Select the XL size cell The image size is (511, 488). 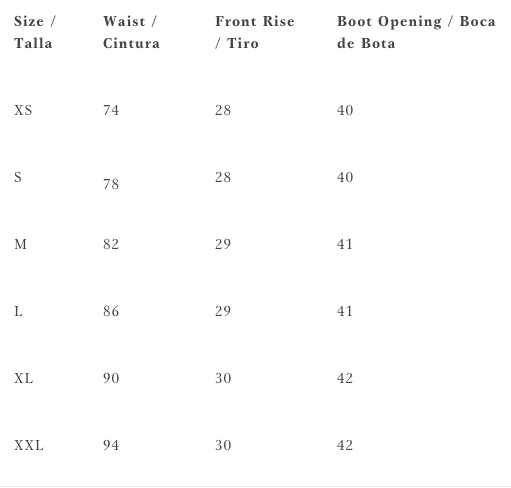[24, 378]
